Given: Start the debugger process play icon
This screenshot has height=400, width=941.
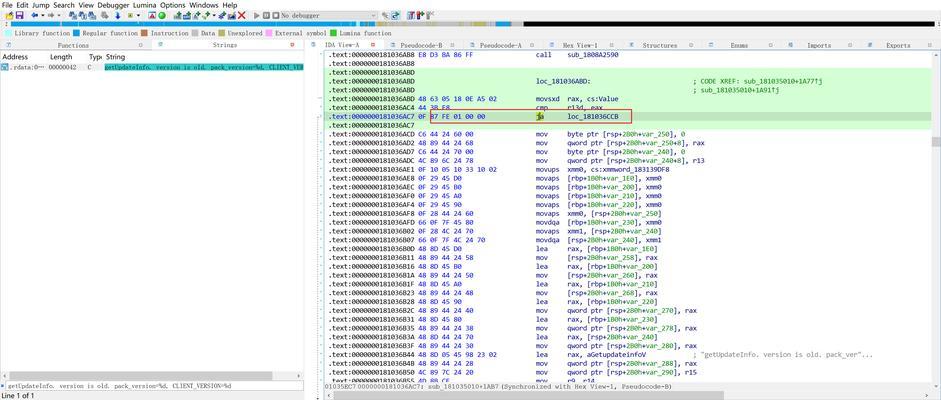Looking at the screenshot, I should [x=257, y=15].
